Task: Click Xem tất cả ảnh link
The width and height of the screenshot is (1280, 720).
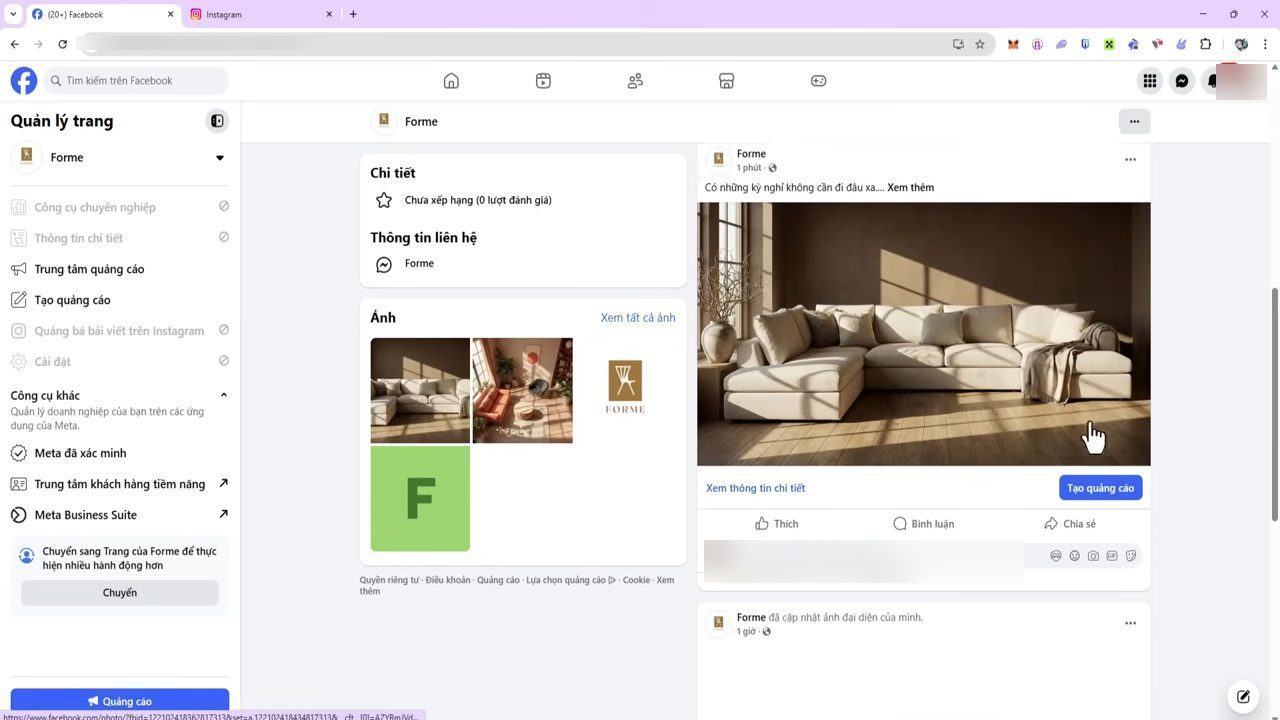Action: 638,318
